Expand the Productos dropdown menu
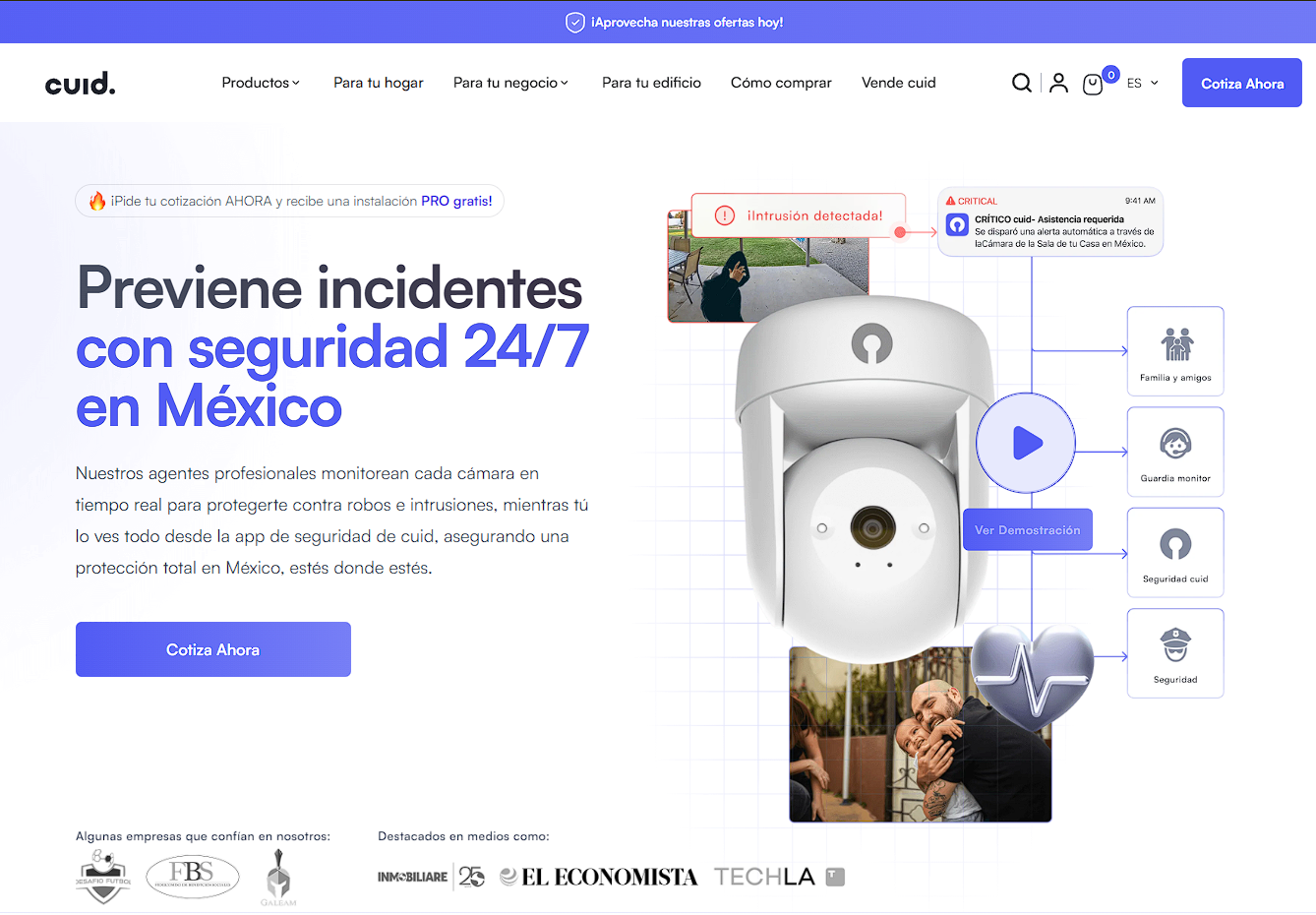This screenshot has width=1316, height=915. point(261,83)
